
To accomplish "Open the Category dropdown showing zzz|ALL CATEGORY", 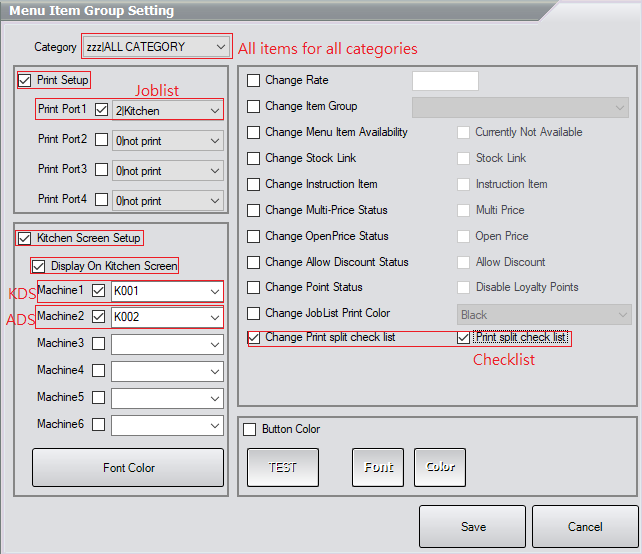I will click(x=156, y=47).
